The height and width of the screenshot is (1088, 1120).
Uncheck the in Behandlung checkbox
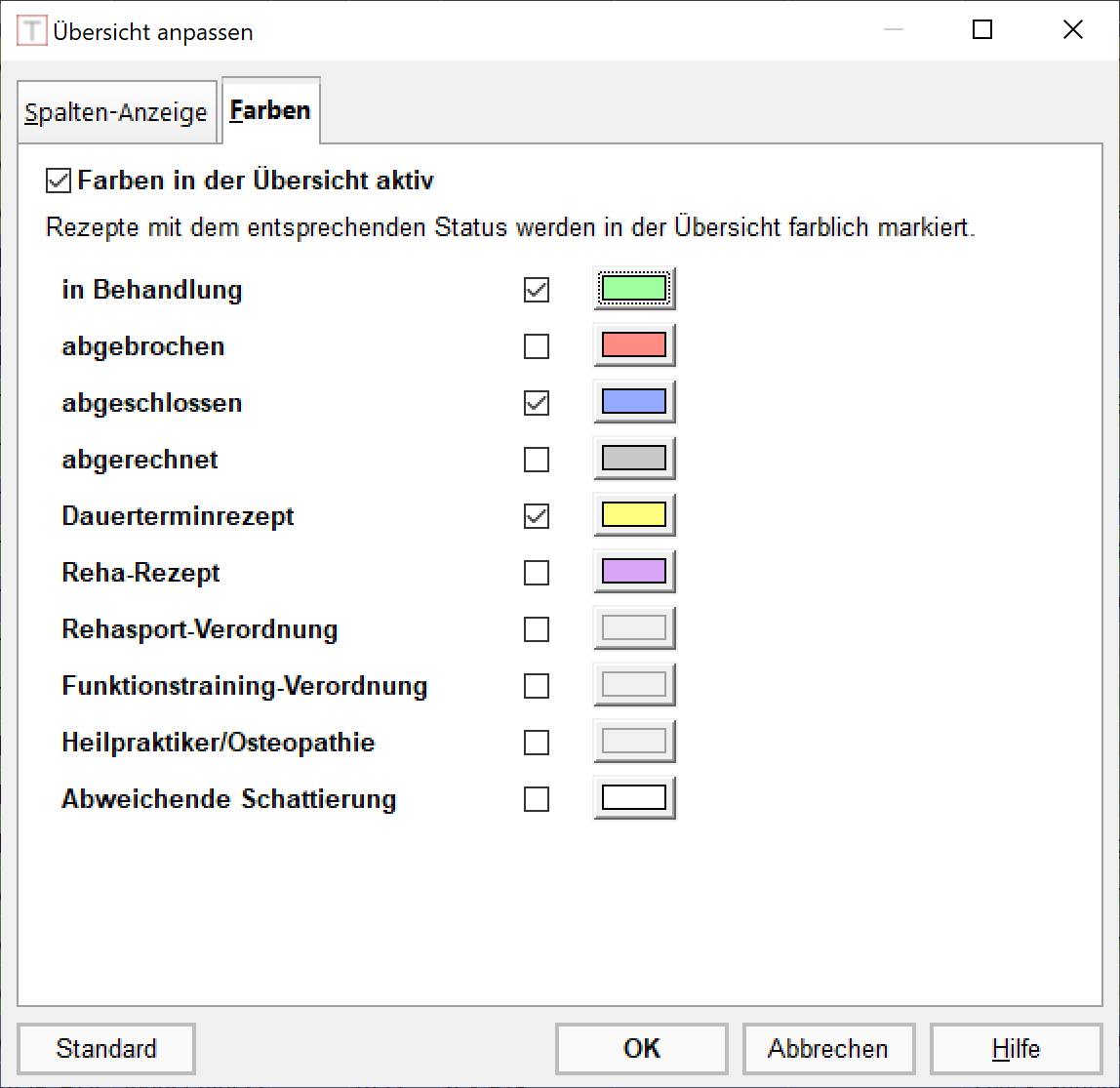point(537,290)
